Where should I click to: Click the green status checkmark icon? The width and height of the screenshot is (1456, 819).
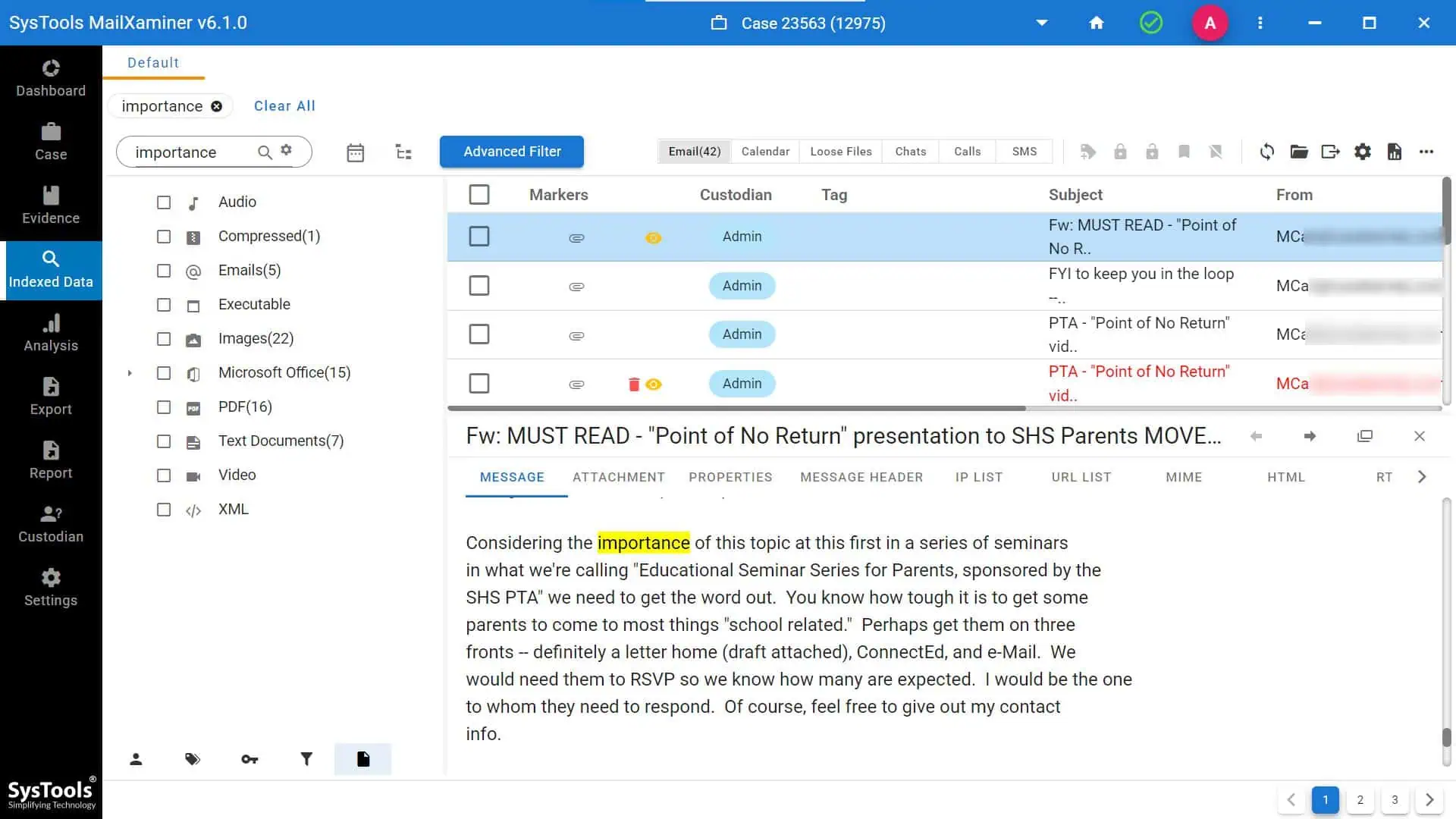1151,23
